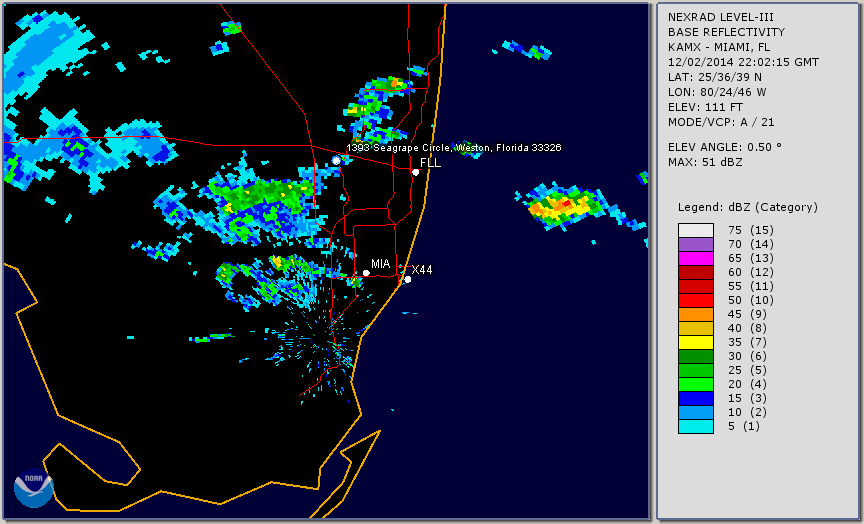Click the offshore storm cell's red core
Screen dimensions: 864x524
click(x=567, y=203)
